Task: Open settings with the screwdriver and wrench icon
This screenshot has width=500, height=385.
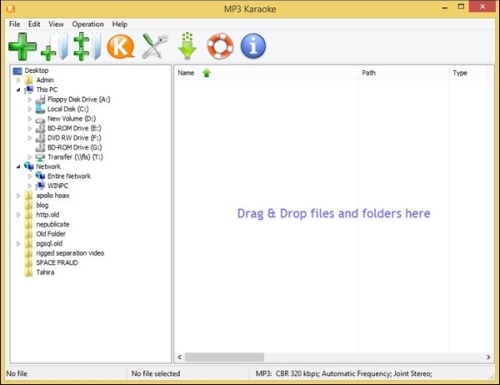Action: click(x=155, y=47)
